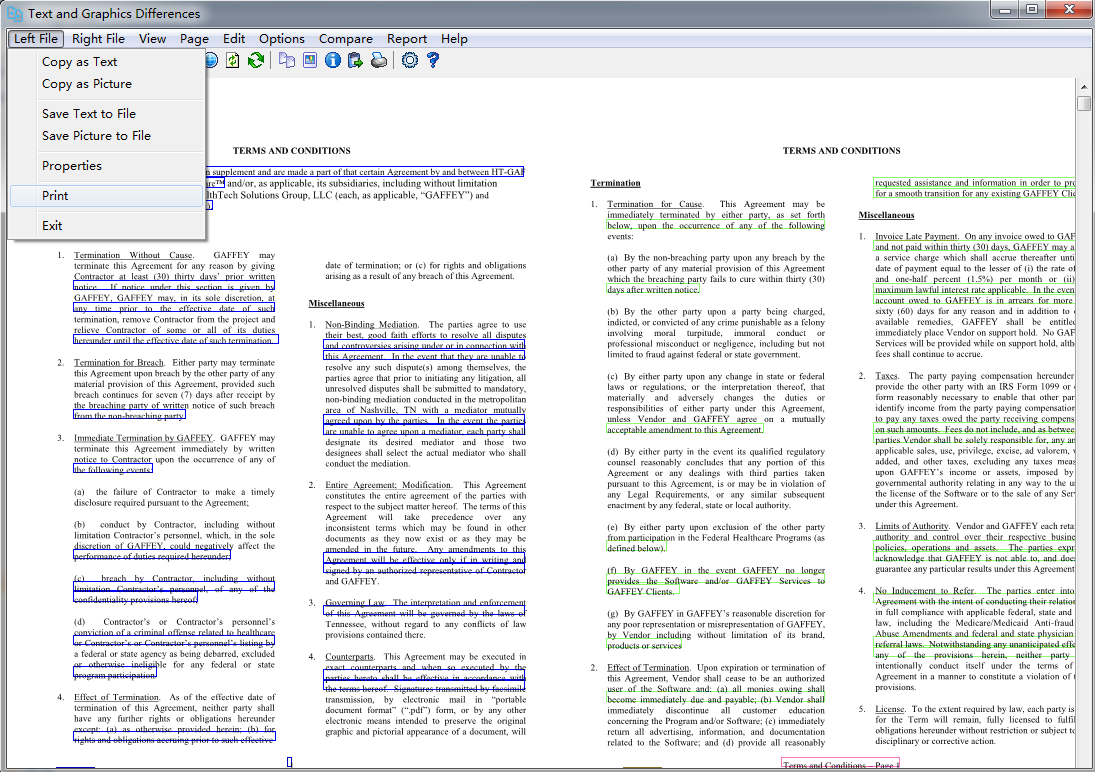Screen dimensions: 1095x772
Task: Click left document 'Effect of Termination' heading
Action: coord(116,697)
